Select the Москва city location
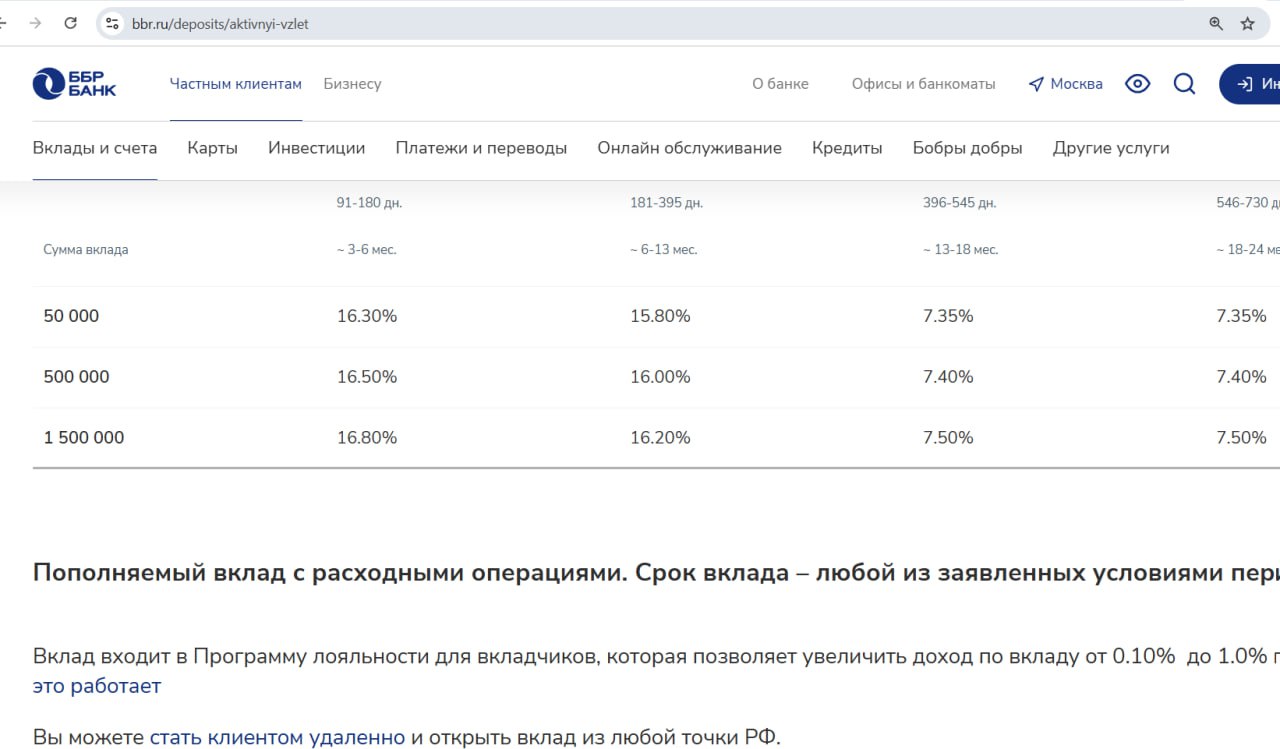The image size is (1280, 749). (x=1065, y=84)
